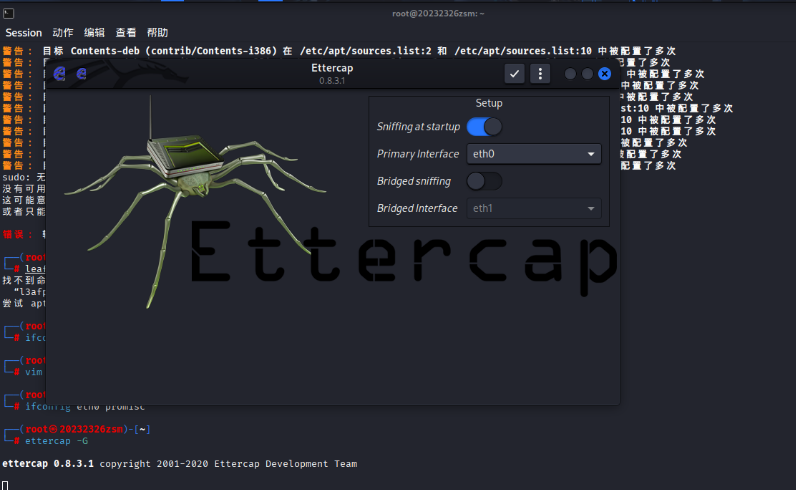Click the second Ettercap logo icon in header
The image size is (796, 490).
[81, 74]
